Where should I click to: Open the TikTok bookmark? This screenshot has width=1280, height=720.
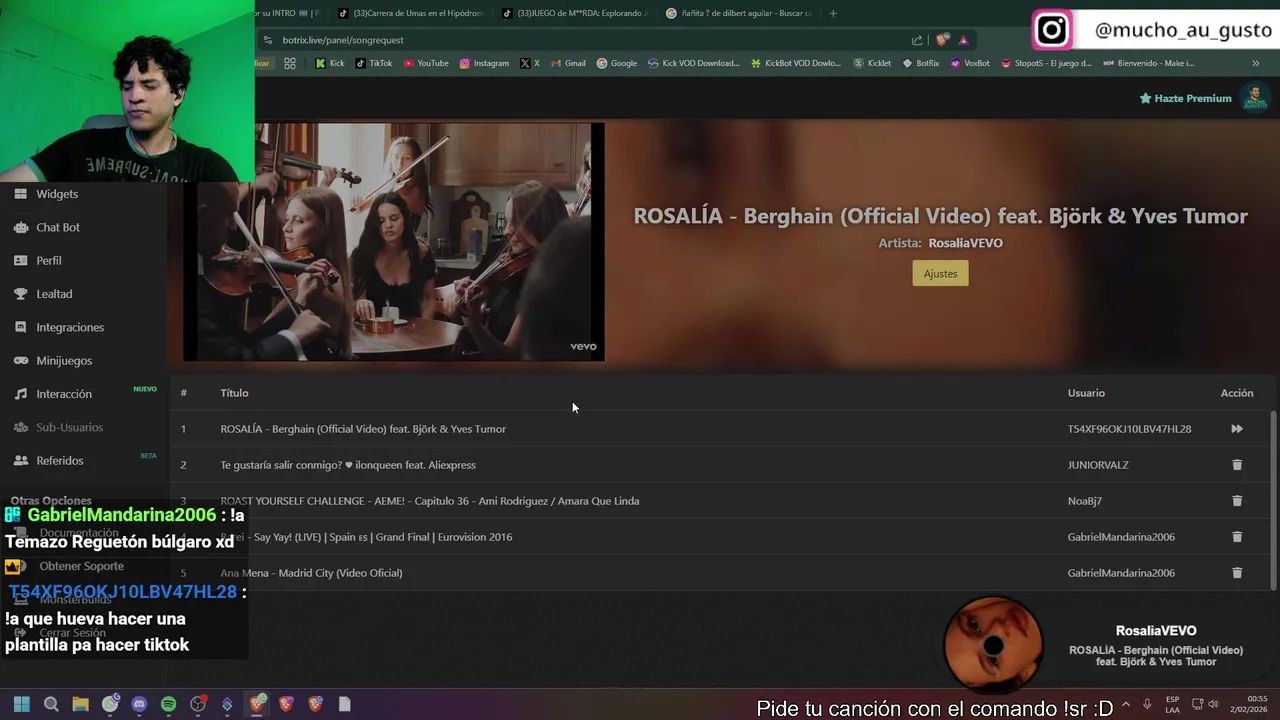pyautogui.click(x=374, y=63)
